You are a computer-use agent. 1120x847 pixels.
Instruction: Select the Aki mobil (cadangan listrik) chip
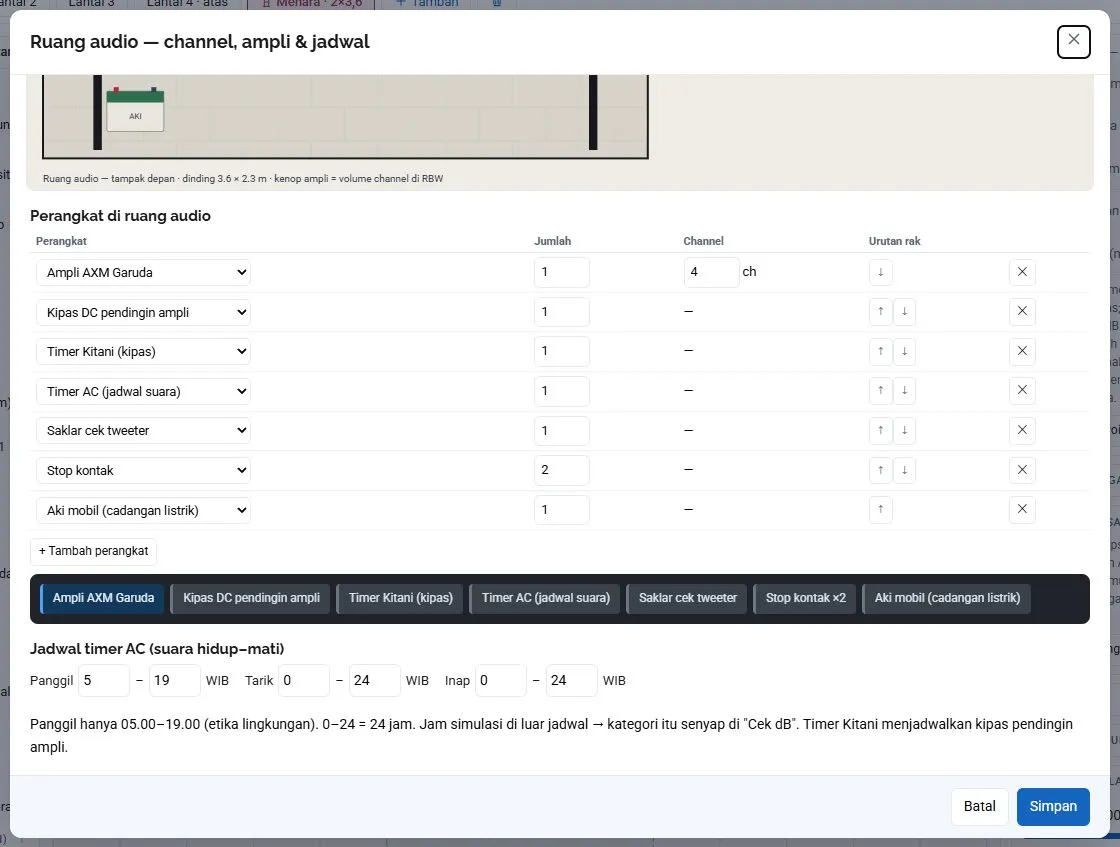tap(946, 598)
